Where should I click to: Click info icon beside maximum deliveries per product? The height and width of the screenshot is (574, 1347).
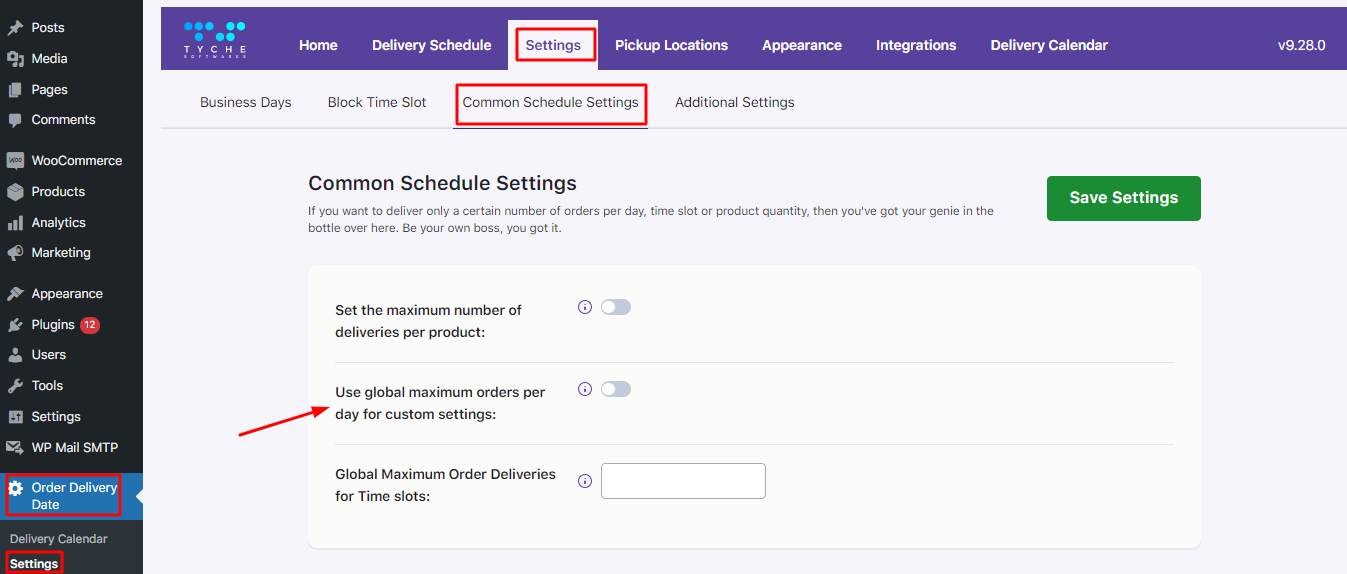click(x=585, y=307)
